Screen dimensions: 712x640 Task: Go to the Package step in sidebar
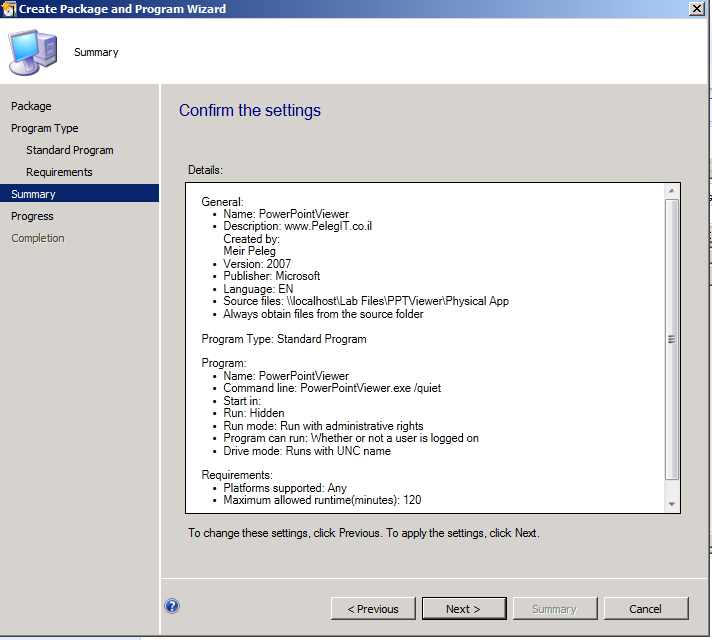coord(31,106)
